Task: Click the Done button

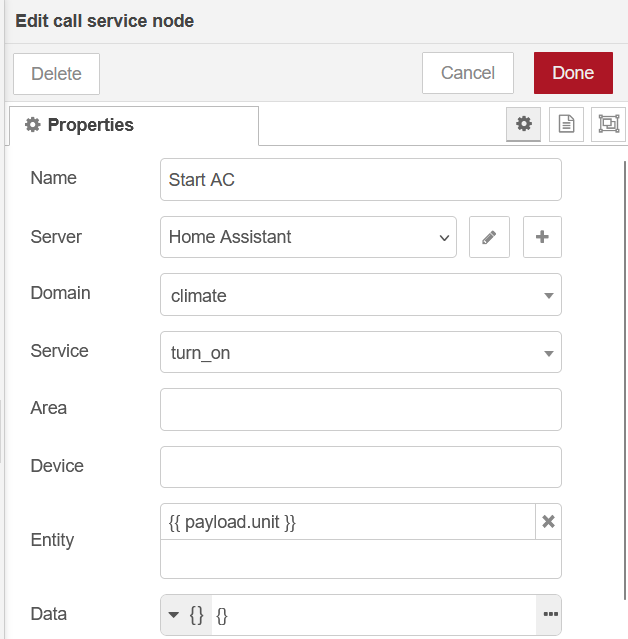Action: [x=573, y=73]
